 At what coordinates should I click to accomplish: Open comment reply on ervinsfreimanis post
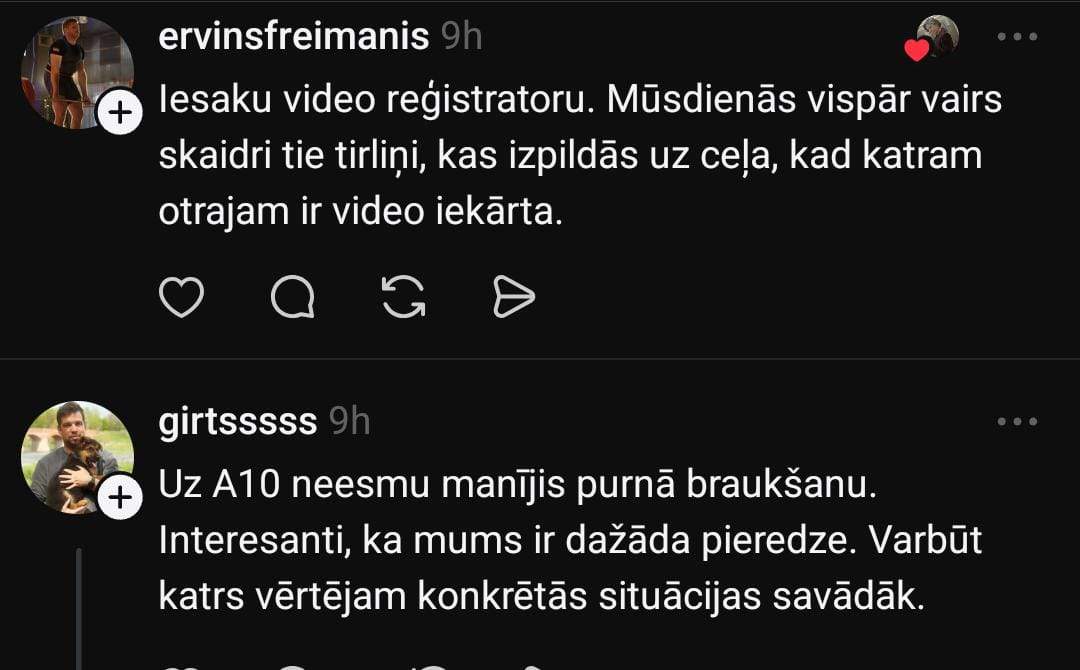point(293,297)
